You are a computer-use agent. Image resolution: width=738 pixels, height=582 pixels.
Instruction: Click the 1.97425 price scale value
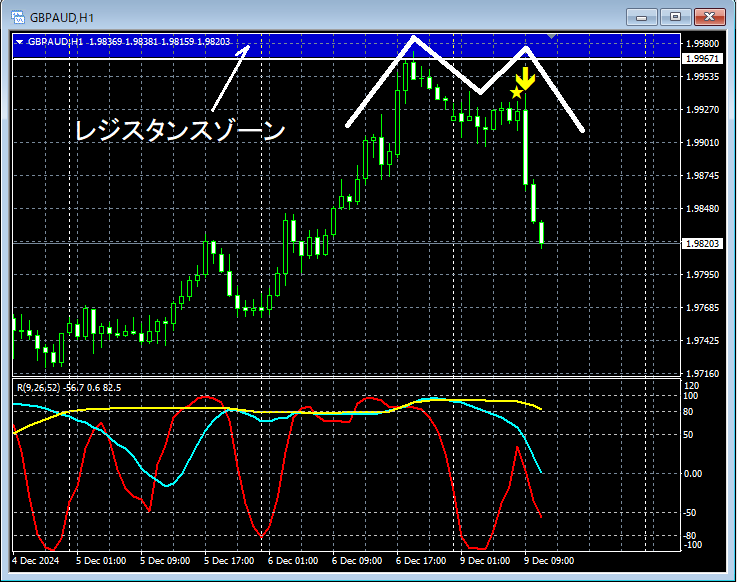click(x=703, y=340)
